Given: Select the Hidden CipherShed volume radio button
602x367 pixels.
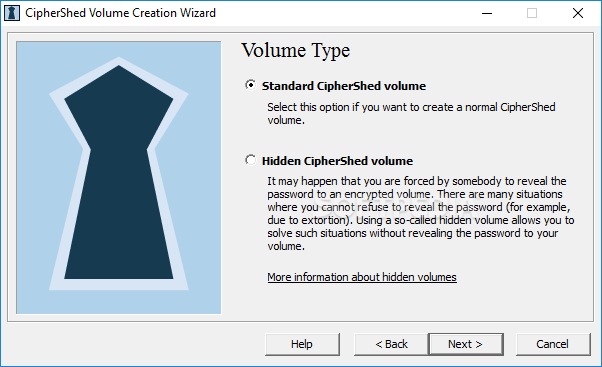Looking at the screenshot, I should coord(251,160).
